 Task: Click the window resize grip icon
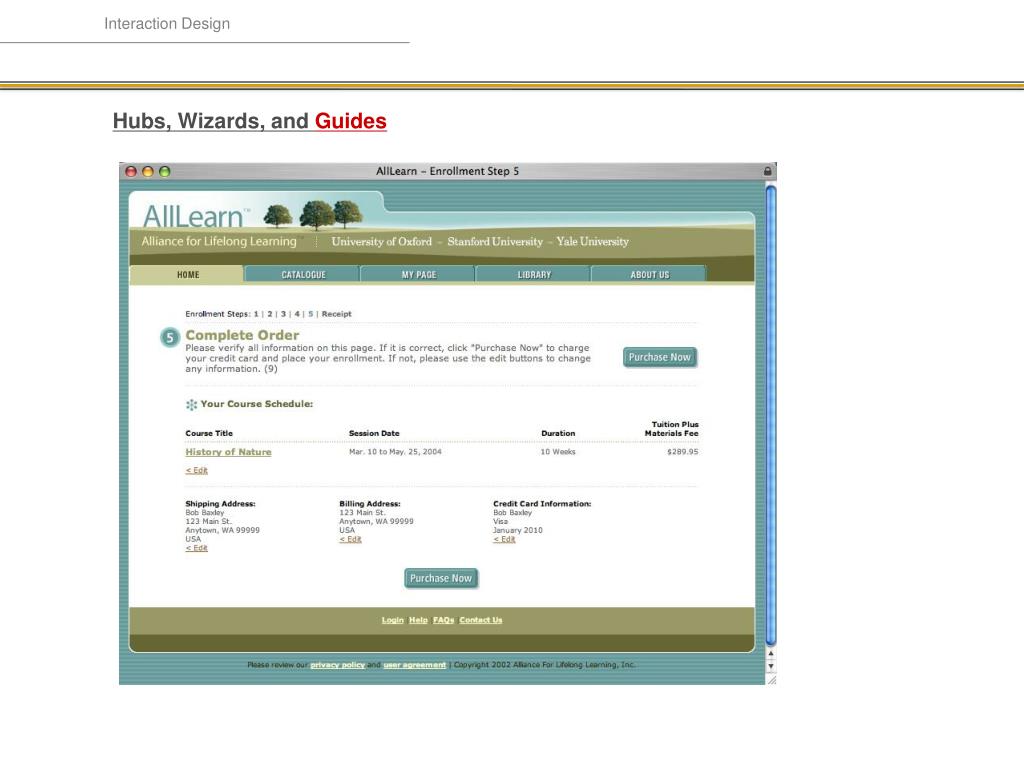(771, 679)
